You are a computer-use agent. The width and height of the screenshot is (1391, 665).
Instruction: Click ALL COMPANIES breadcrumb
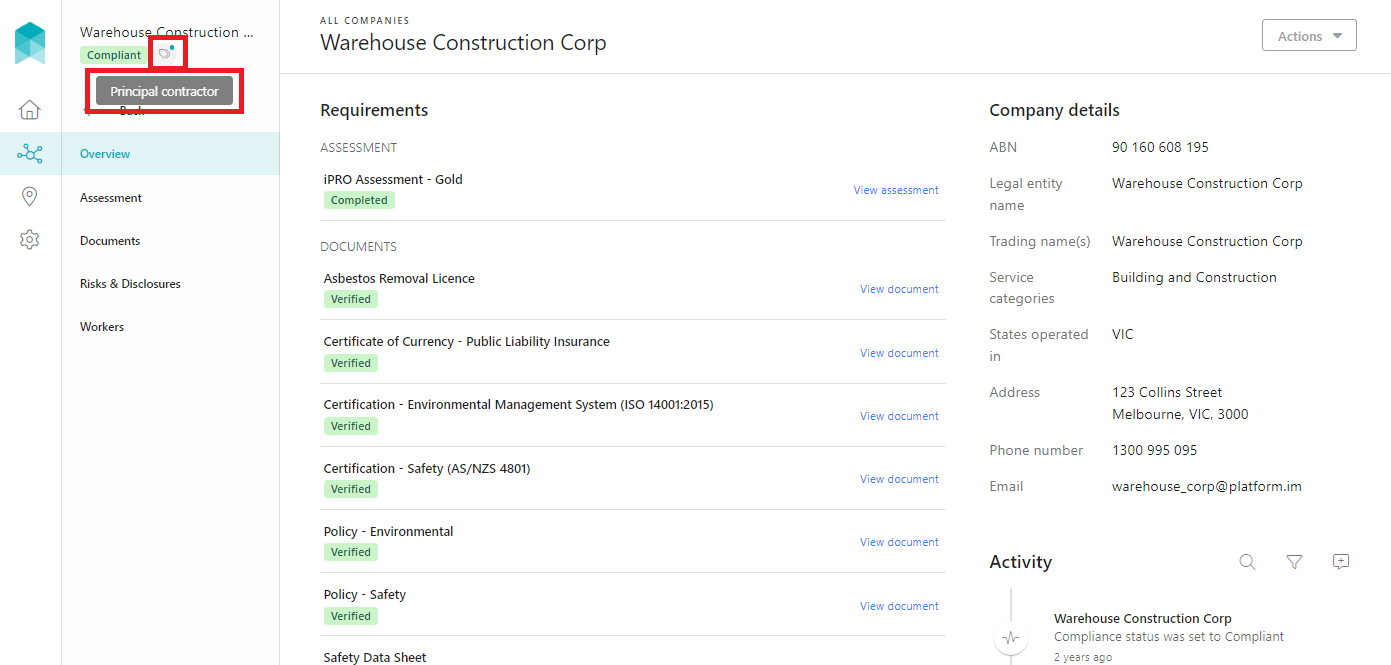click(x=364, y=20)
